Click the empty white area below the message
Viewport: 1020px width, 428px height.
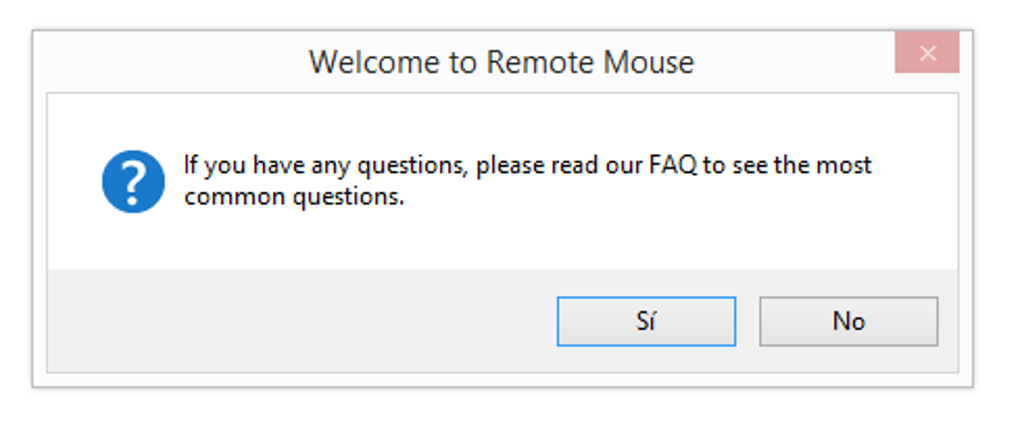[x=502, y=242]
